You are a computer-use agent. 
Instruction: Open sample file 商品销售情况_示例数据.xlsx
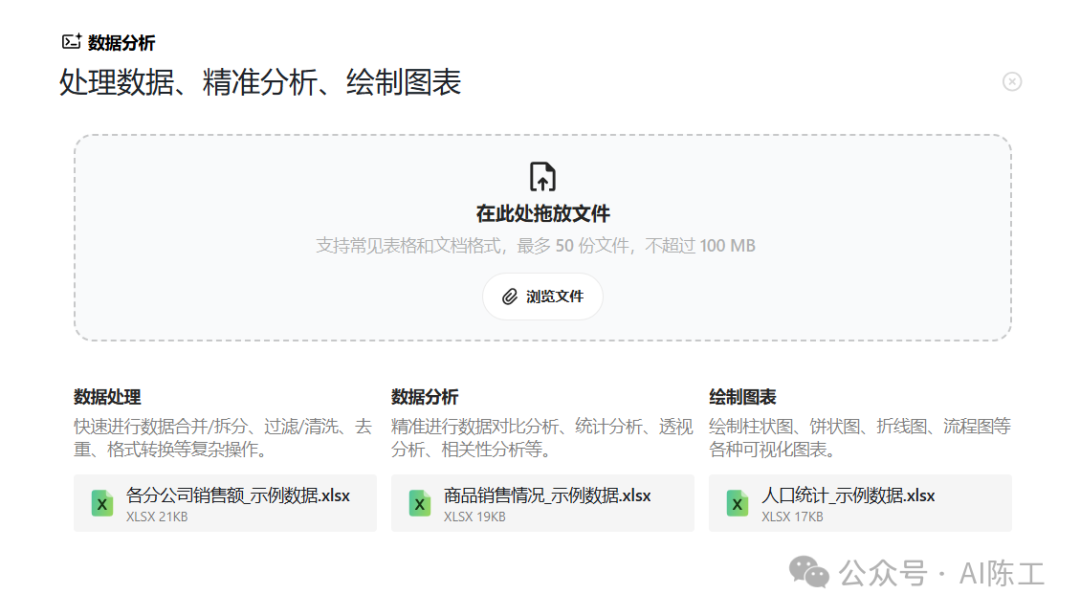pyautogui.click(x=543, y=503)
